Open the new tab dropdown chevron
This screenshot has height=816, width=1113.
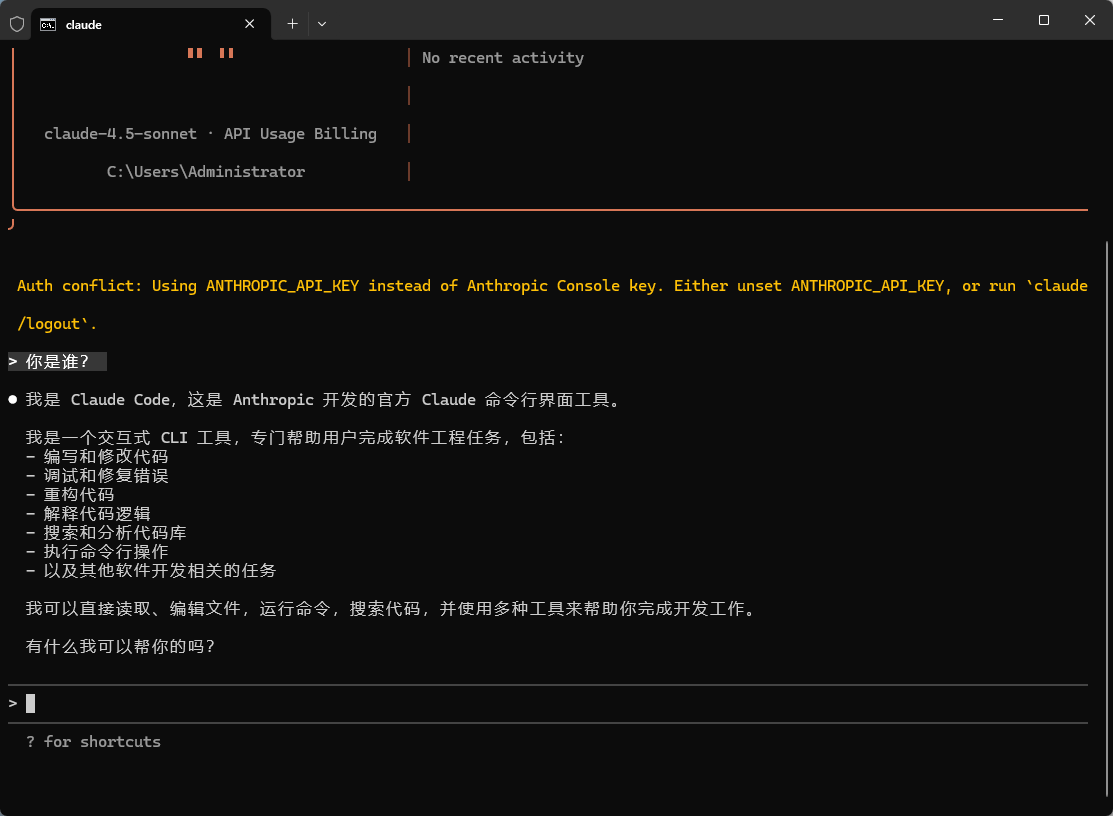pyautogui.click(x=322, y=23)
